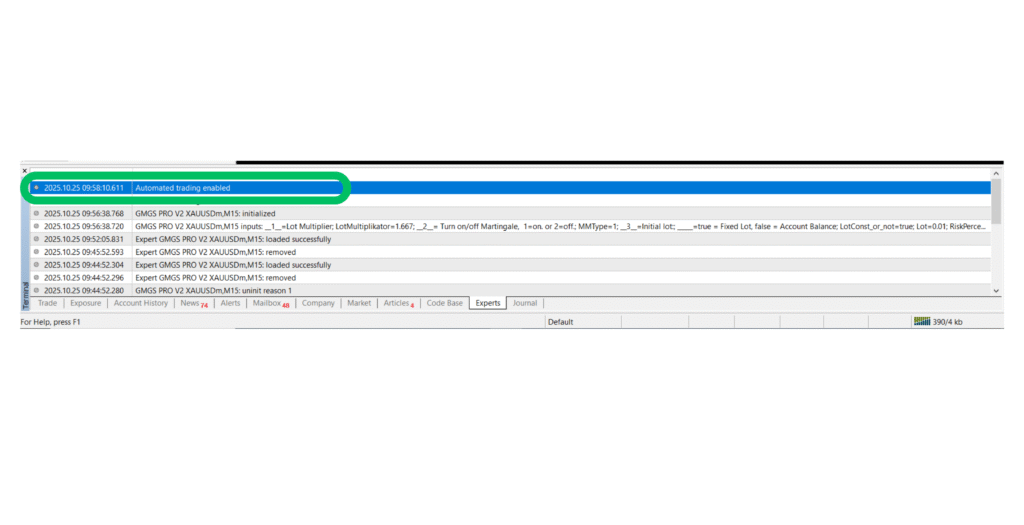Click the icon beside the 09:52:05.831 log entry
The image size is (1024, 525).
(37, 239)
